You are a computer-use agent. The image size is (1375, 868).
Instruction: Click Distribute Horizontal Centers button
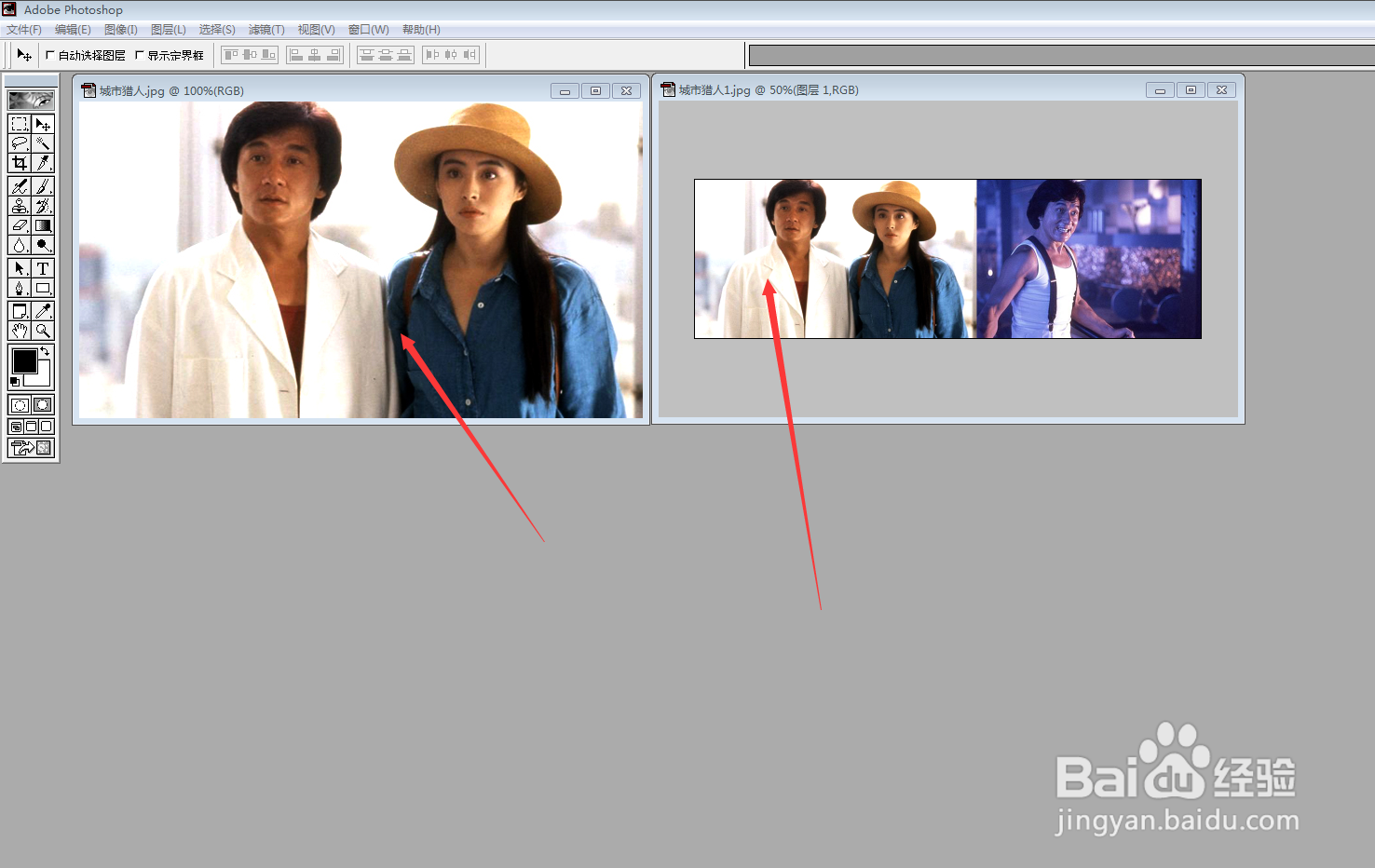[451, 55]
